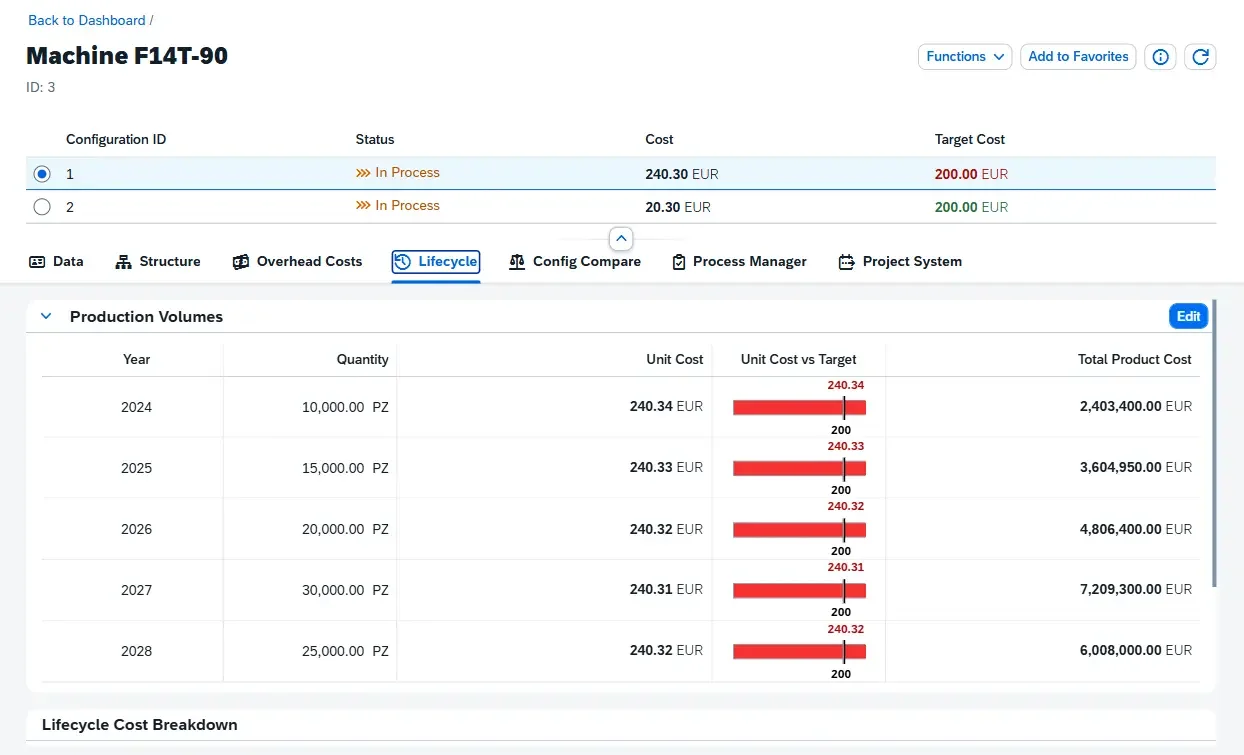This screenshot has width=1244, height=755.
Task: Open the Functions dropdown
Action: pos(963,57)
